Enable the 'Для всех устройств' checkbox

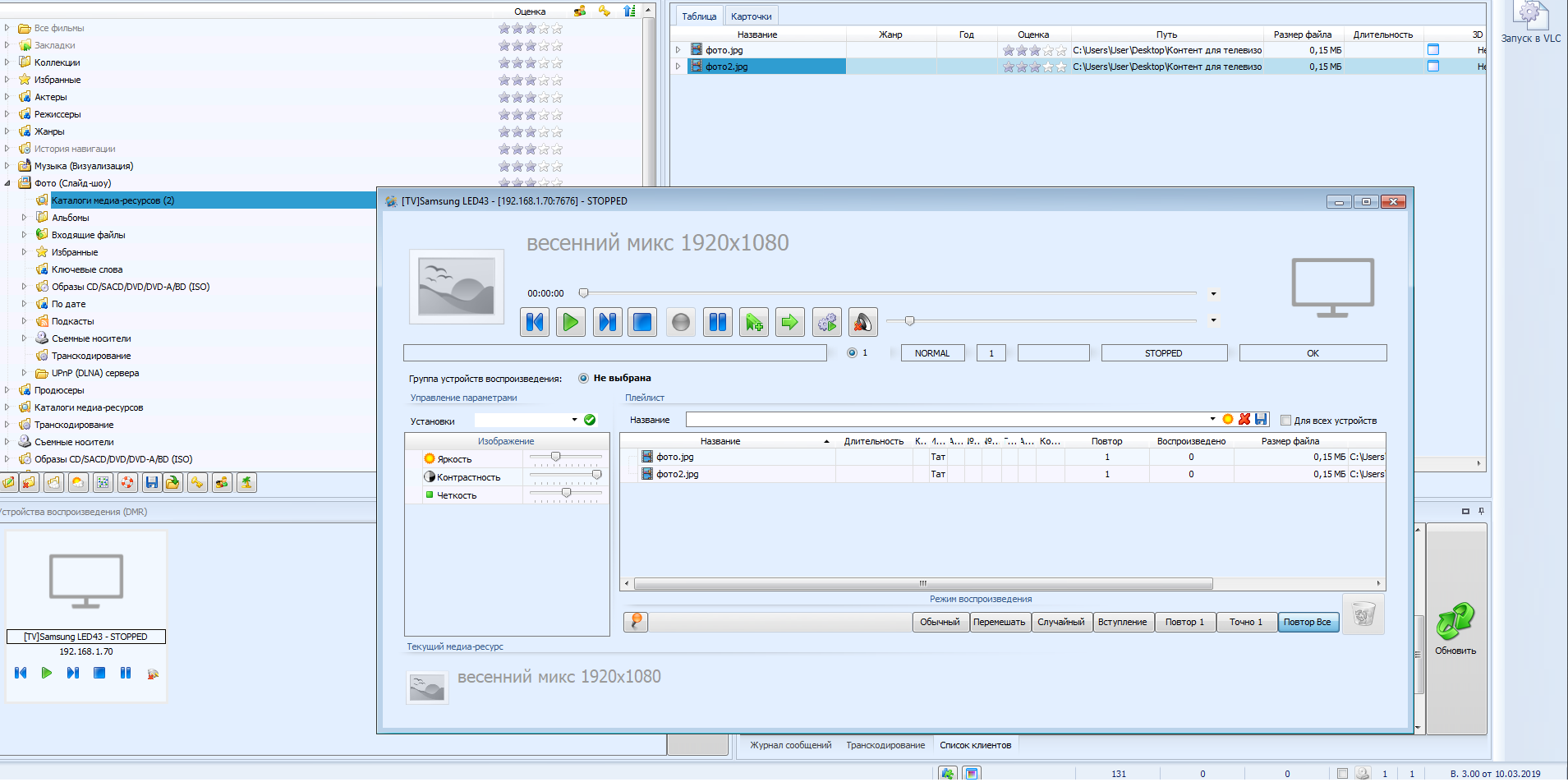coord(1286,421)
